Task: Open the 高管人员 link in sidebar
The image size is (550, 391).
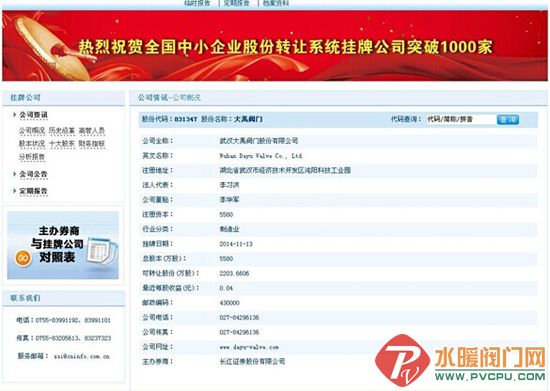Action: coord(92,130)
